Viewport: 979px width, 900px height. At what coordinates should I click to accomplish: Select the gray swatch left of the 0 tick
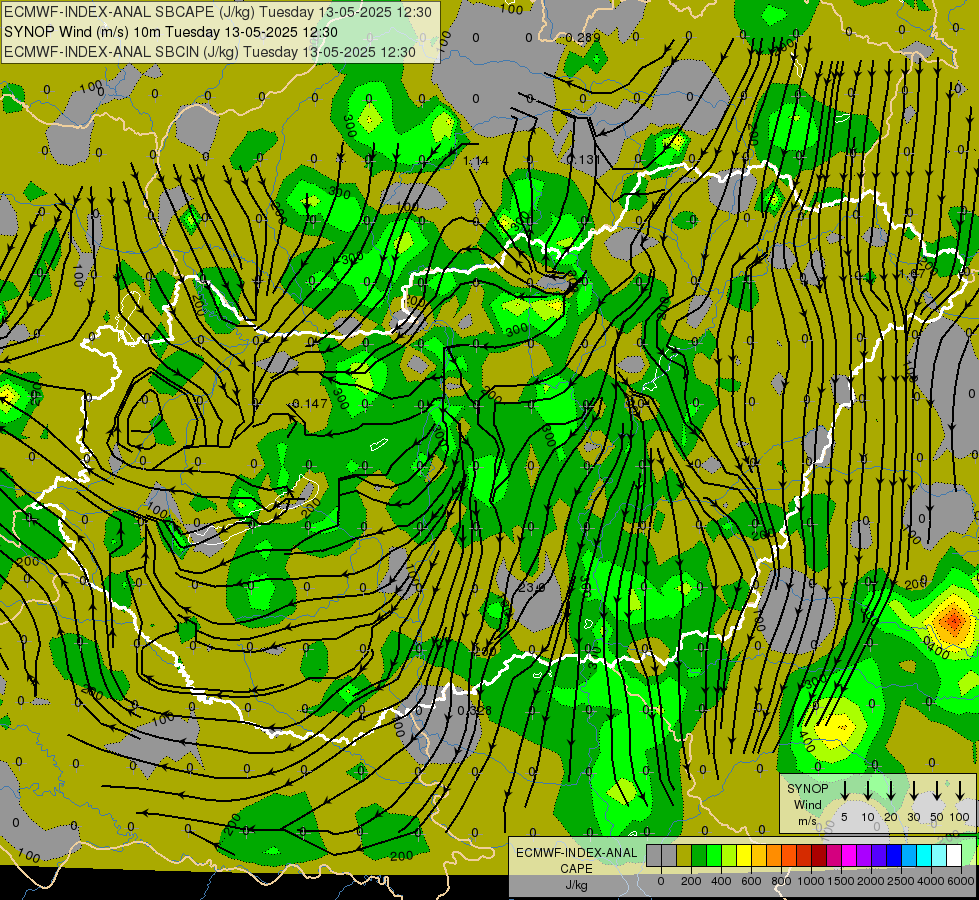(654, 856)
